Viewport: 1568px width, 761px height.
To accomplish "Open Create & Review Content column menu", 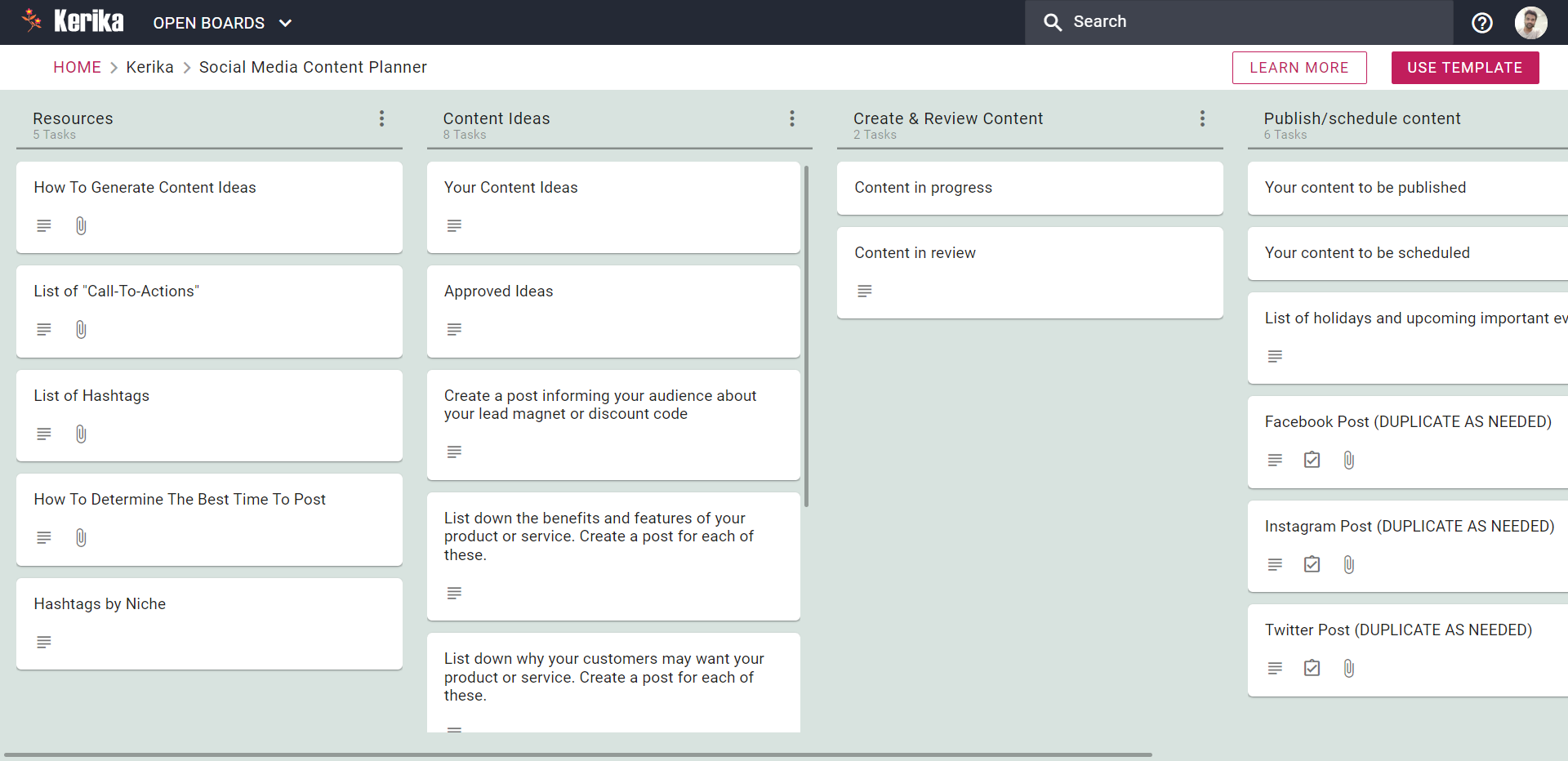I will coord(1202,118).
